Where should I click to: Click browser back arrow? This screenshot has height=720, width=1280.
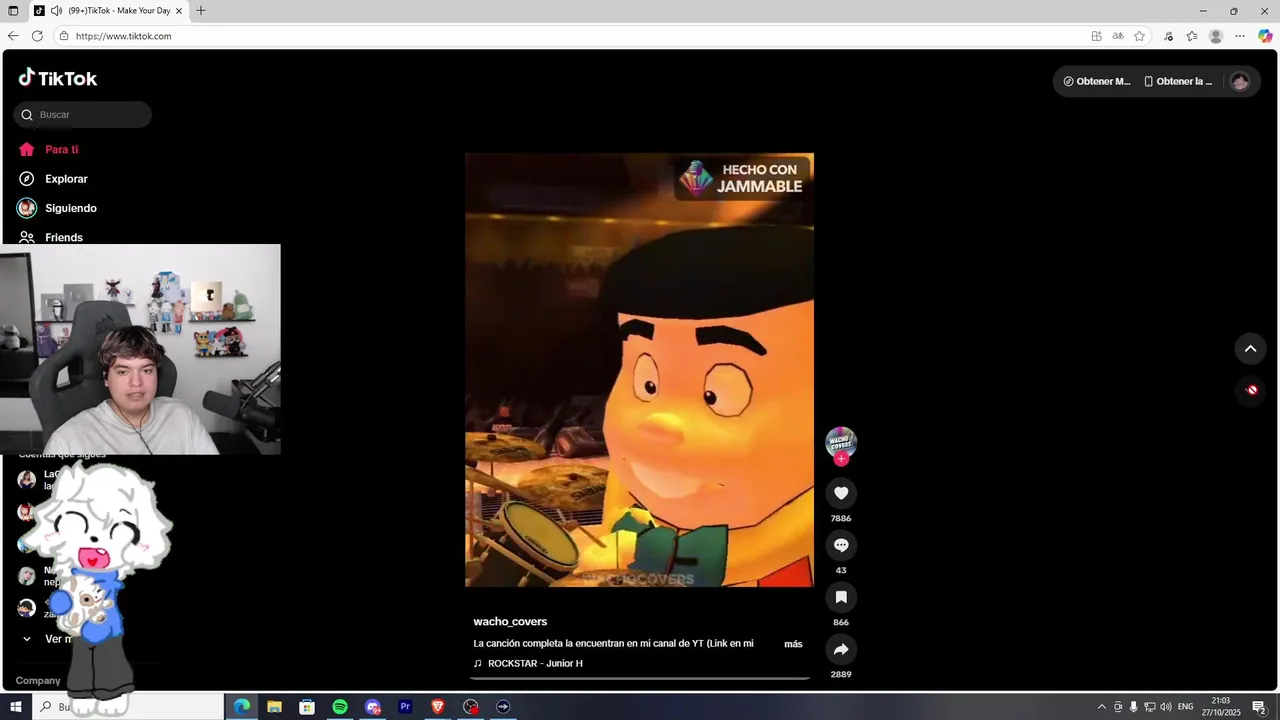[13, 36]
